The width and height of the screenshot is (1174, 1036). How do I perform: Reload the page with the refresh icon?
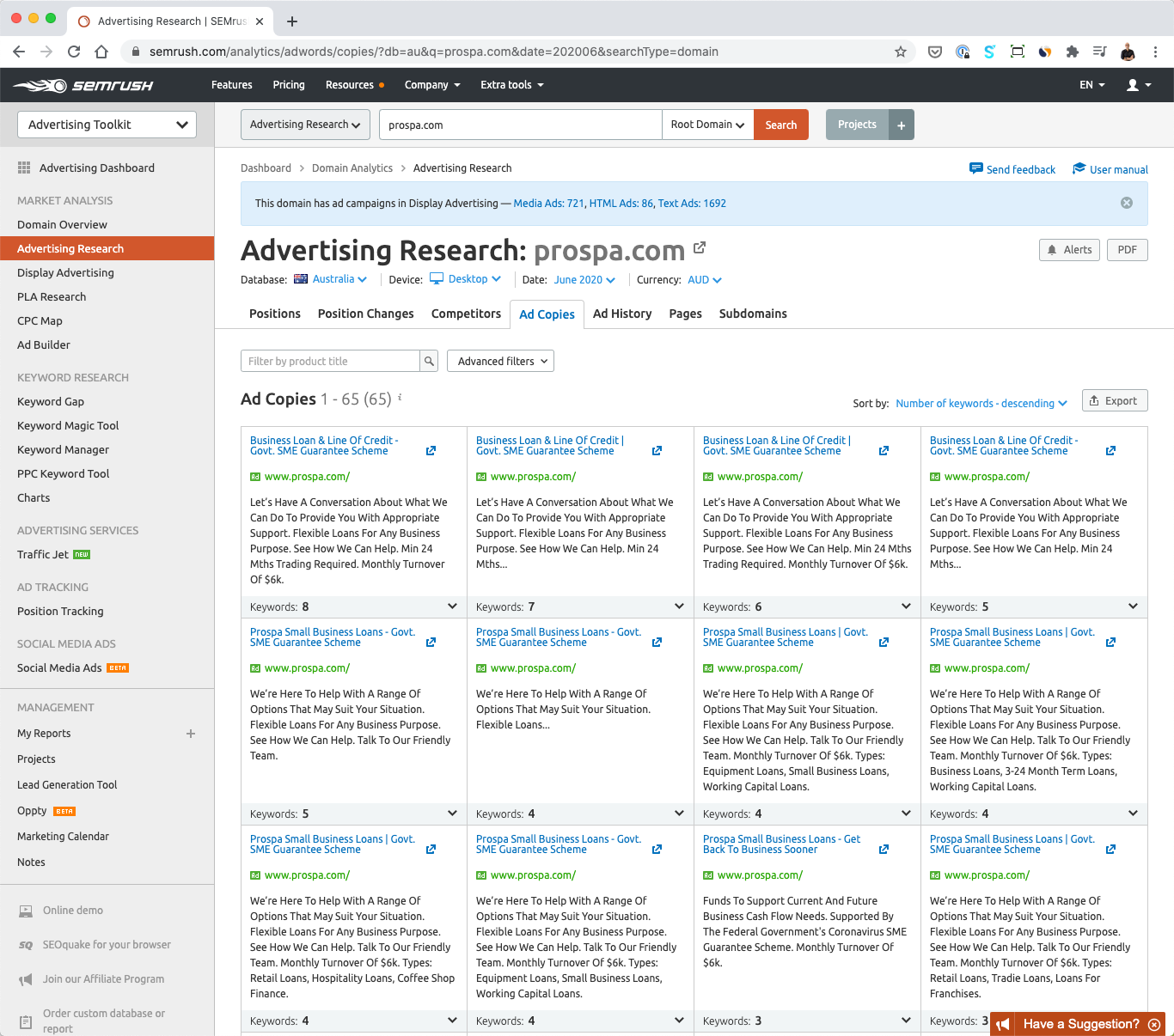click(x=74, y=52)
